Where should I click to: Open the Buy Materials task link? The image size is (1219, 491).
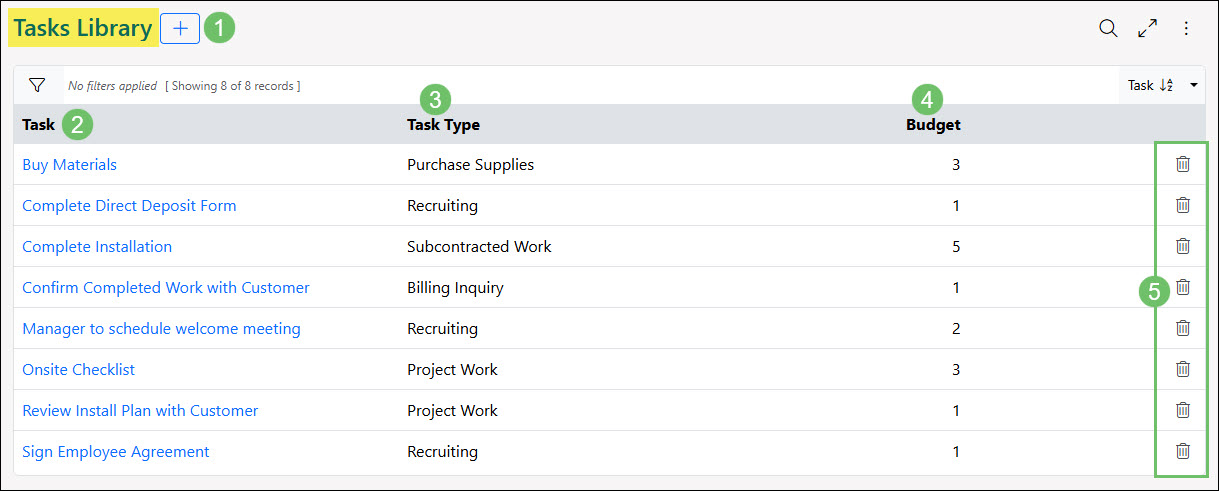point(69,164)
